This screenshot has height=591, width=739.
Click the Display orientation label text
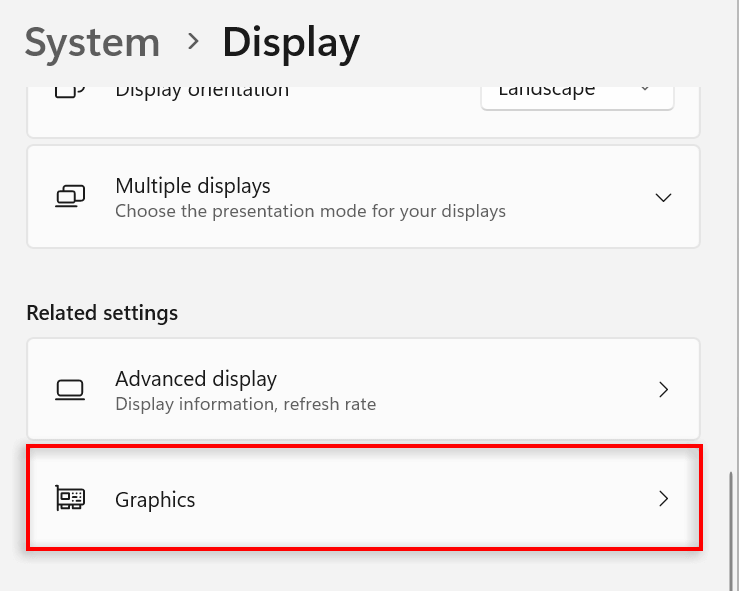202,91
